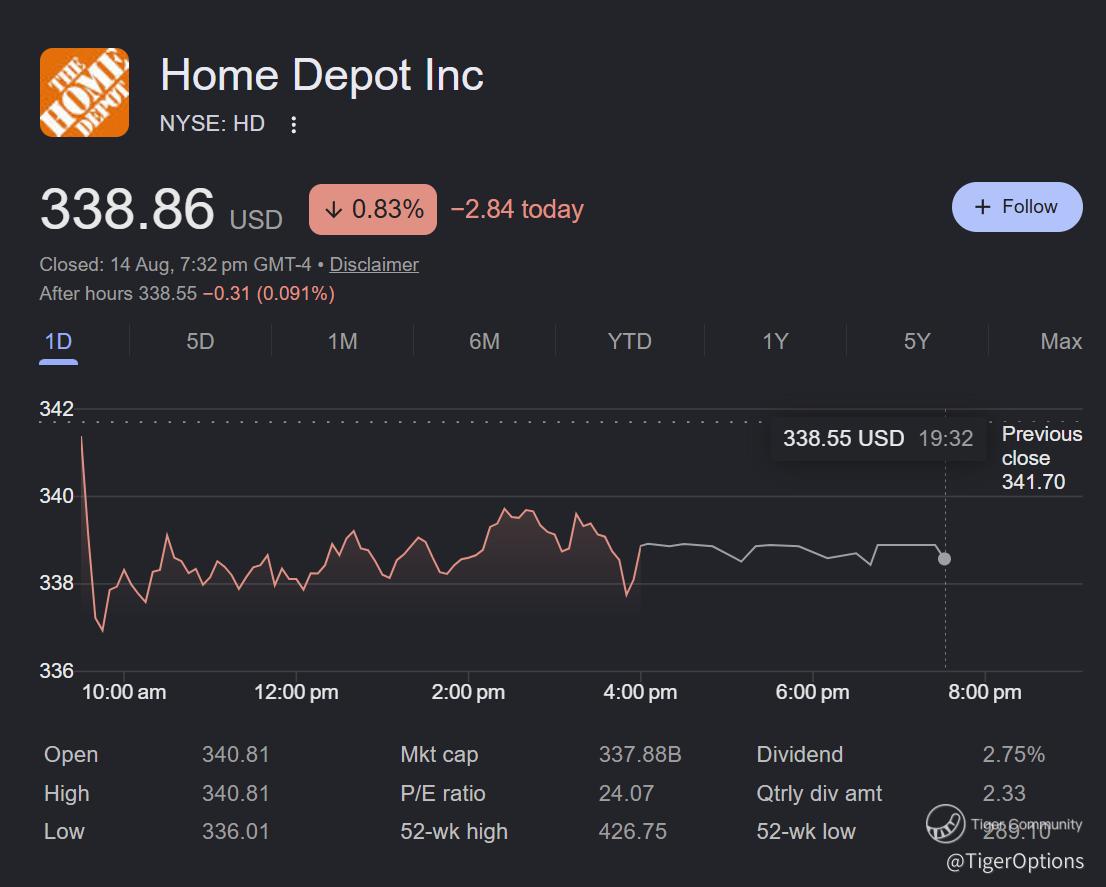Show the 1Y chart range

point(774,342)
